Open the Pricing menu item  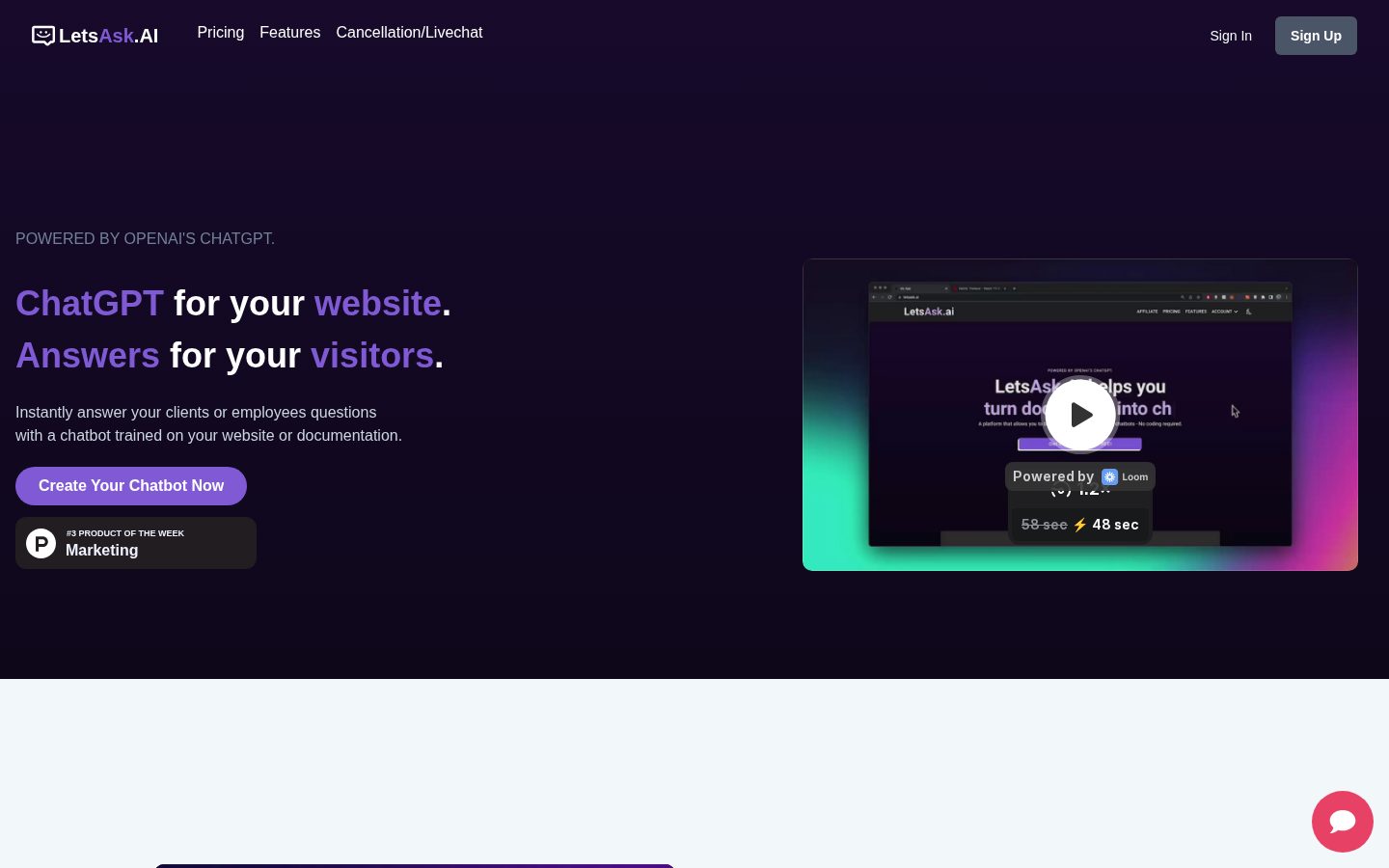click(221, 33)
